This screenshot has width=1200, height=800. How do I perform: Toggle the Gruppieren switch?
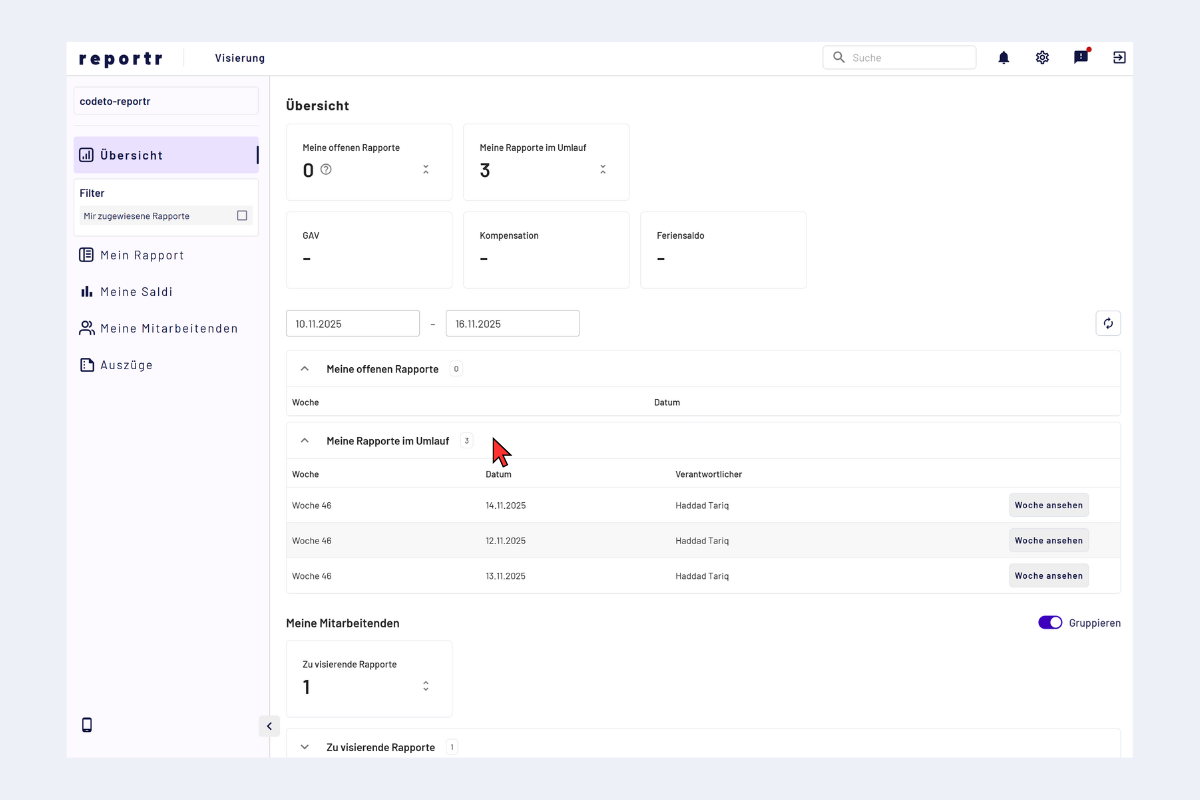coord(1050,623)
